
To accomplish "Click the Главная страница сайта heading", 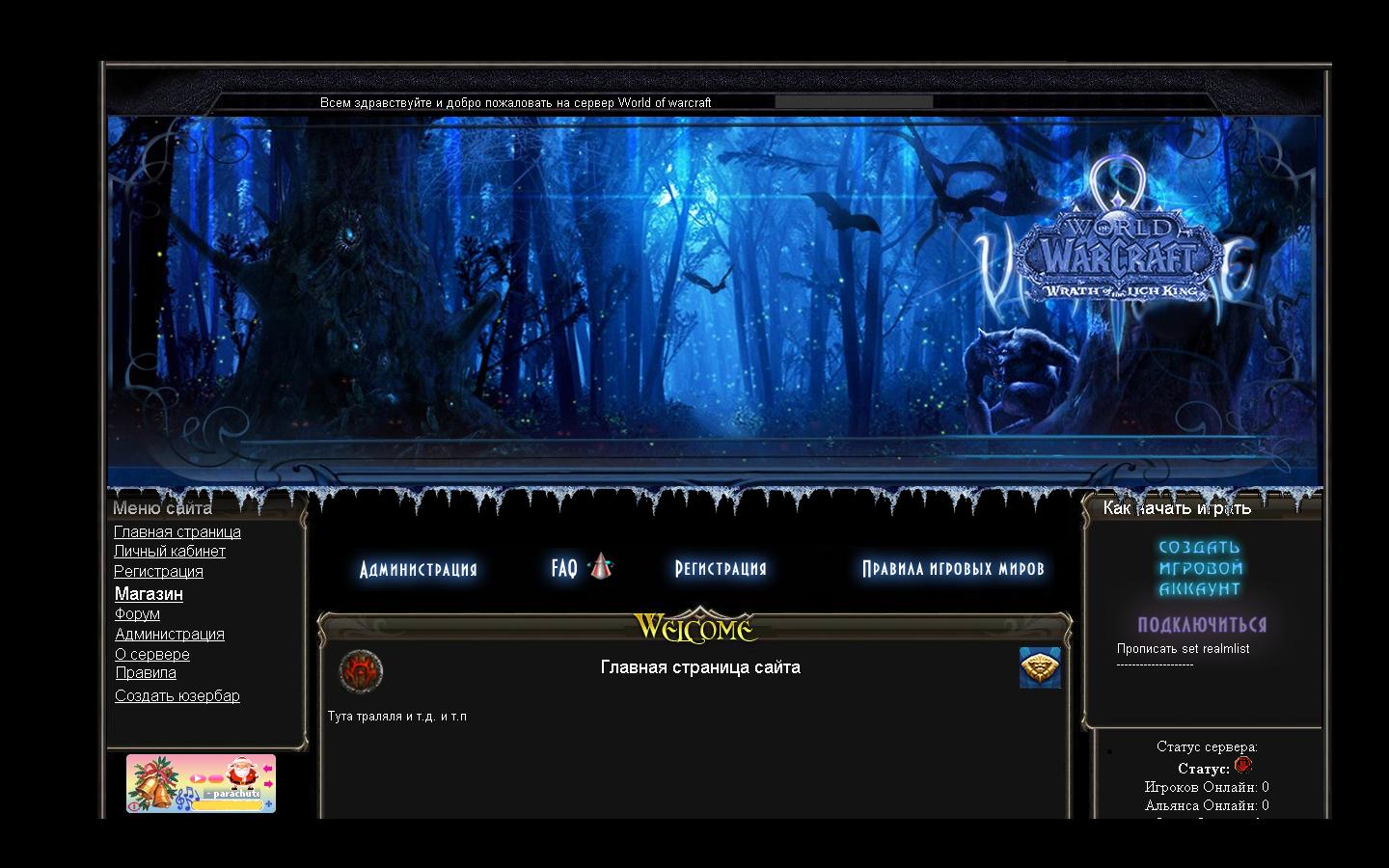I will click(700, 667).
